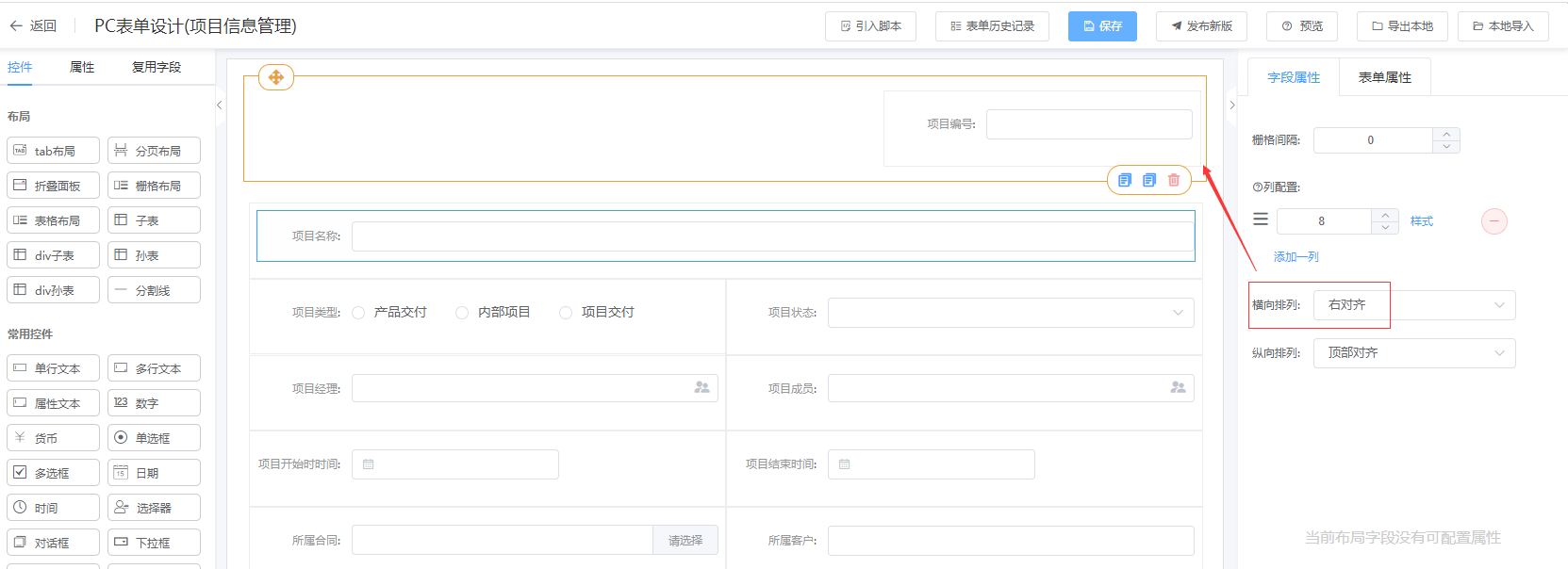Expand the 横向排列 alignment dropdown
This screenshot has height=569, width=1568.
pyautogui.click(x=1413, y=305)
